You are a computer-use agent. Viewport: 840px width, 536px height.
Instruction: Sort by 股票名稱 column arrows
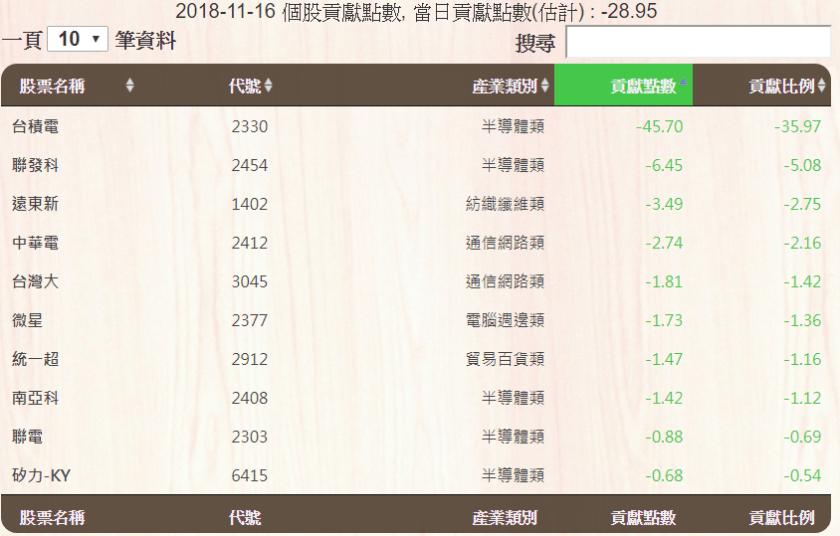point(130,86)
